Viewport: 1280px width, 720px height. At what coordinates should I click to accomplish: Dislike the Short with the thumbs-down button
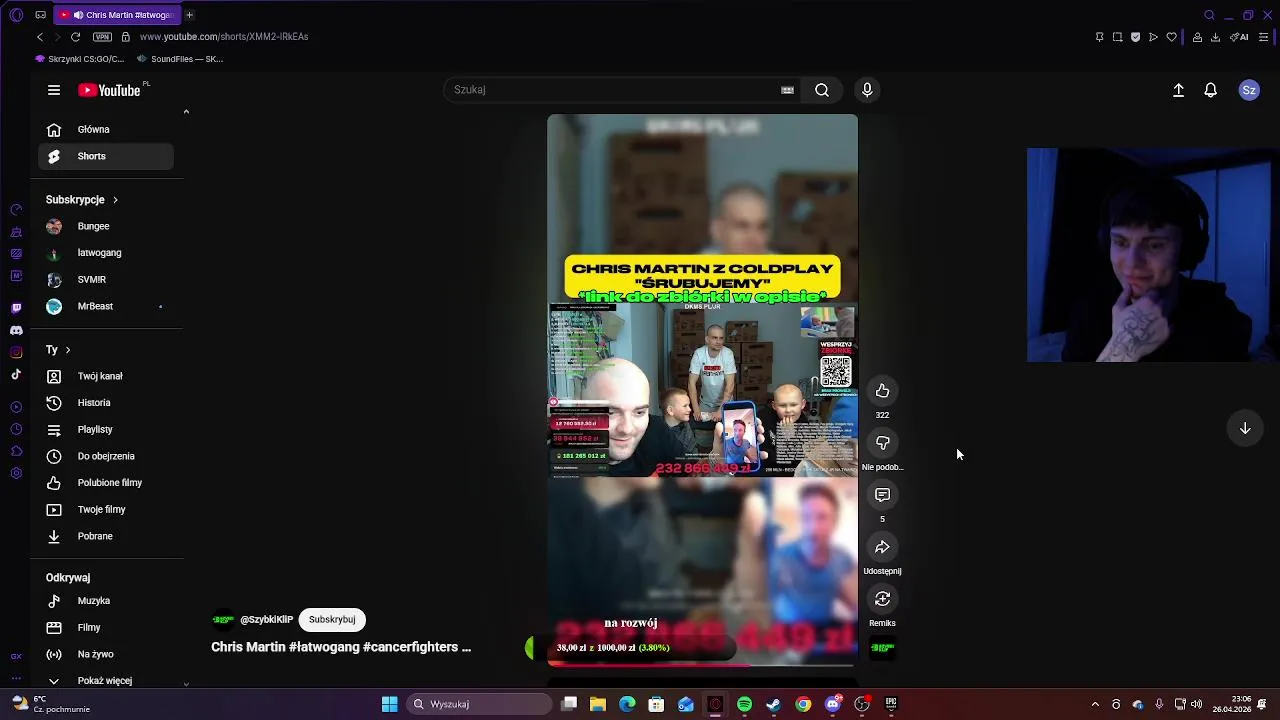882,443
